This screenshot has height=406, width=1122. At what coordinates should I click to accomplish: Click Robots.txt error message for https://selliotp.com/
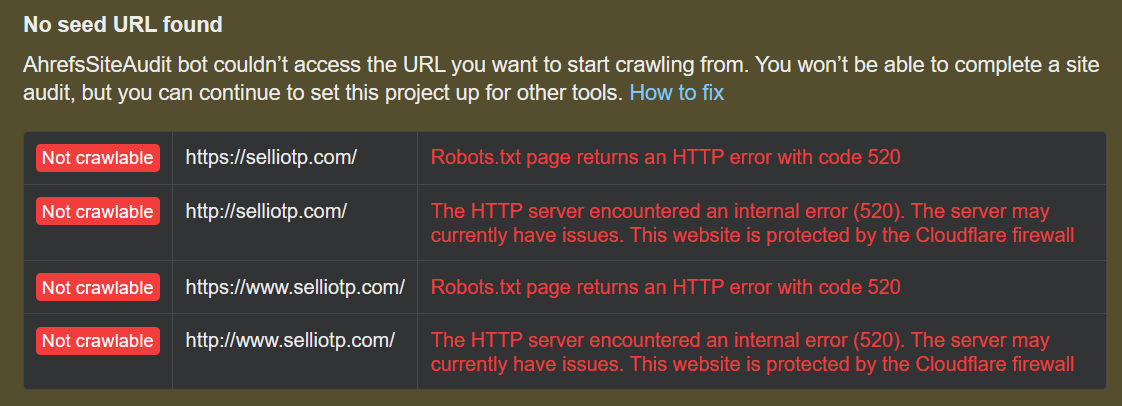pyautogui.click(x=665, y=158)
